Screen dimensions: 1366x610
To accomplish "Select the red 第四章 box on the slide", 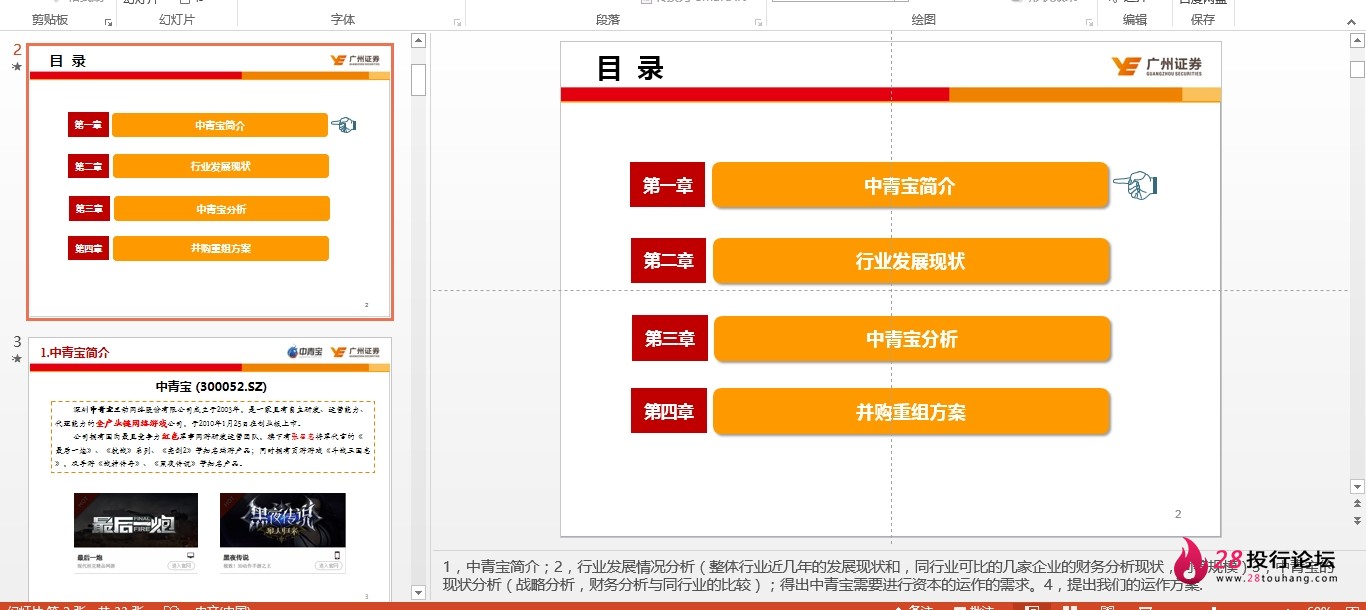I will [x=669, y=411].
